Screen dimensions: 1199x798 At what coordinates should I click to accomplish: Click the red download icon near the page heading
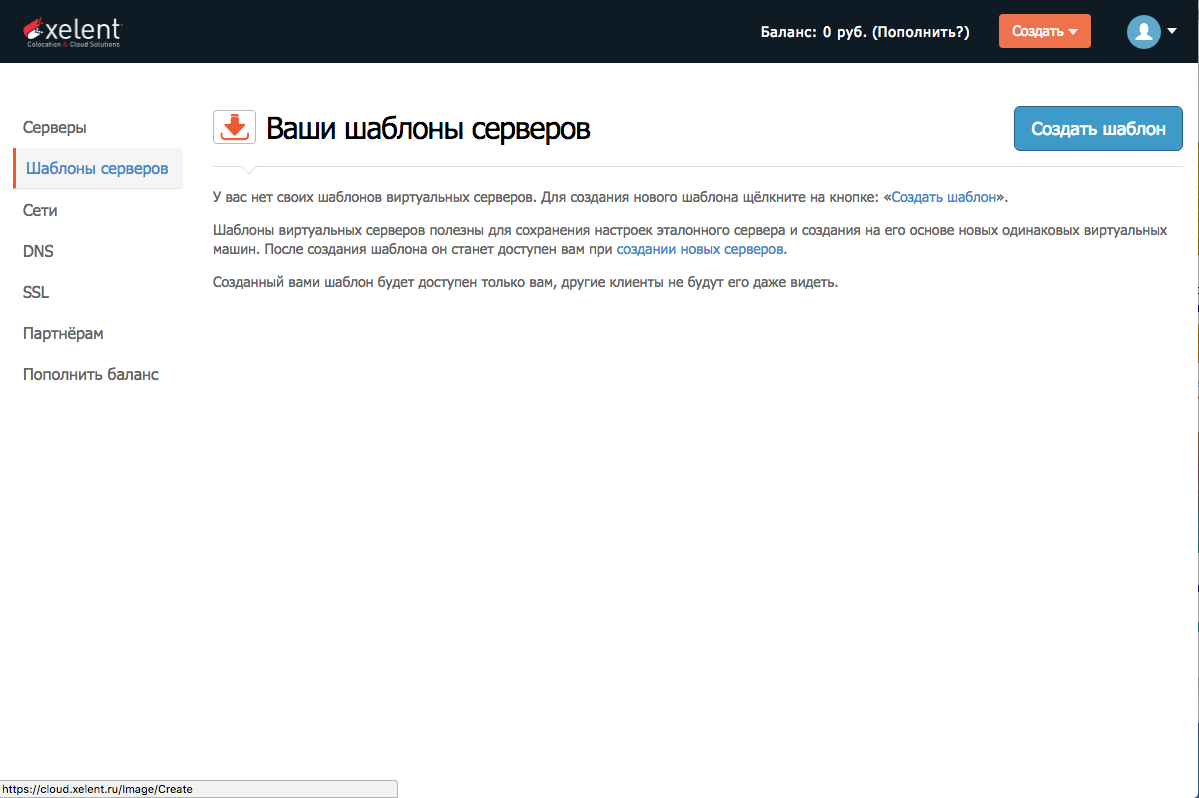pos(234,127)
